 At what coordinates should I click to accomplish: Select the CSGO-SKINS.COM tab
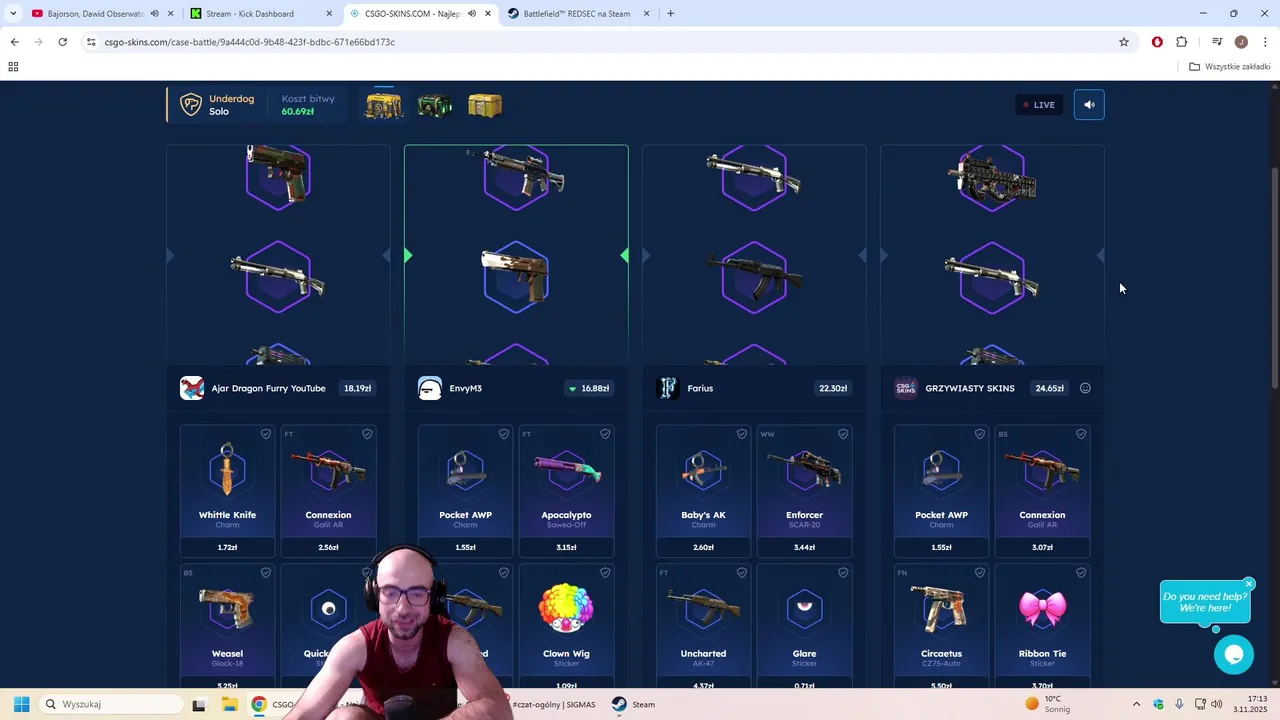coord(420,14)
